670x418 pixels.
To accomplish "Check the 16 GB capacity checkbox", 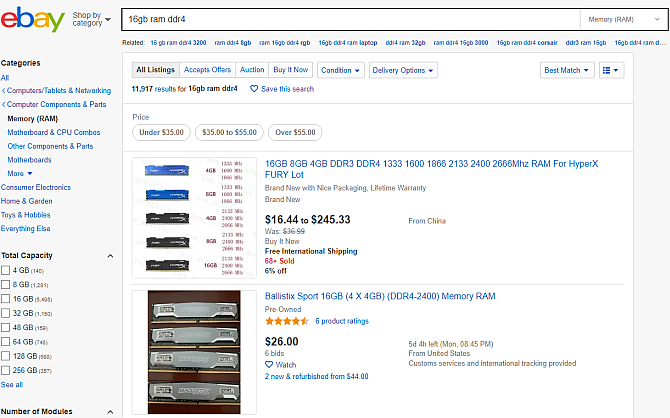I will (x=6, y=299).
